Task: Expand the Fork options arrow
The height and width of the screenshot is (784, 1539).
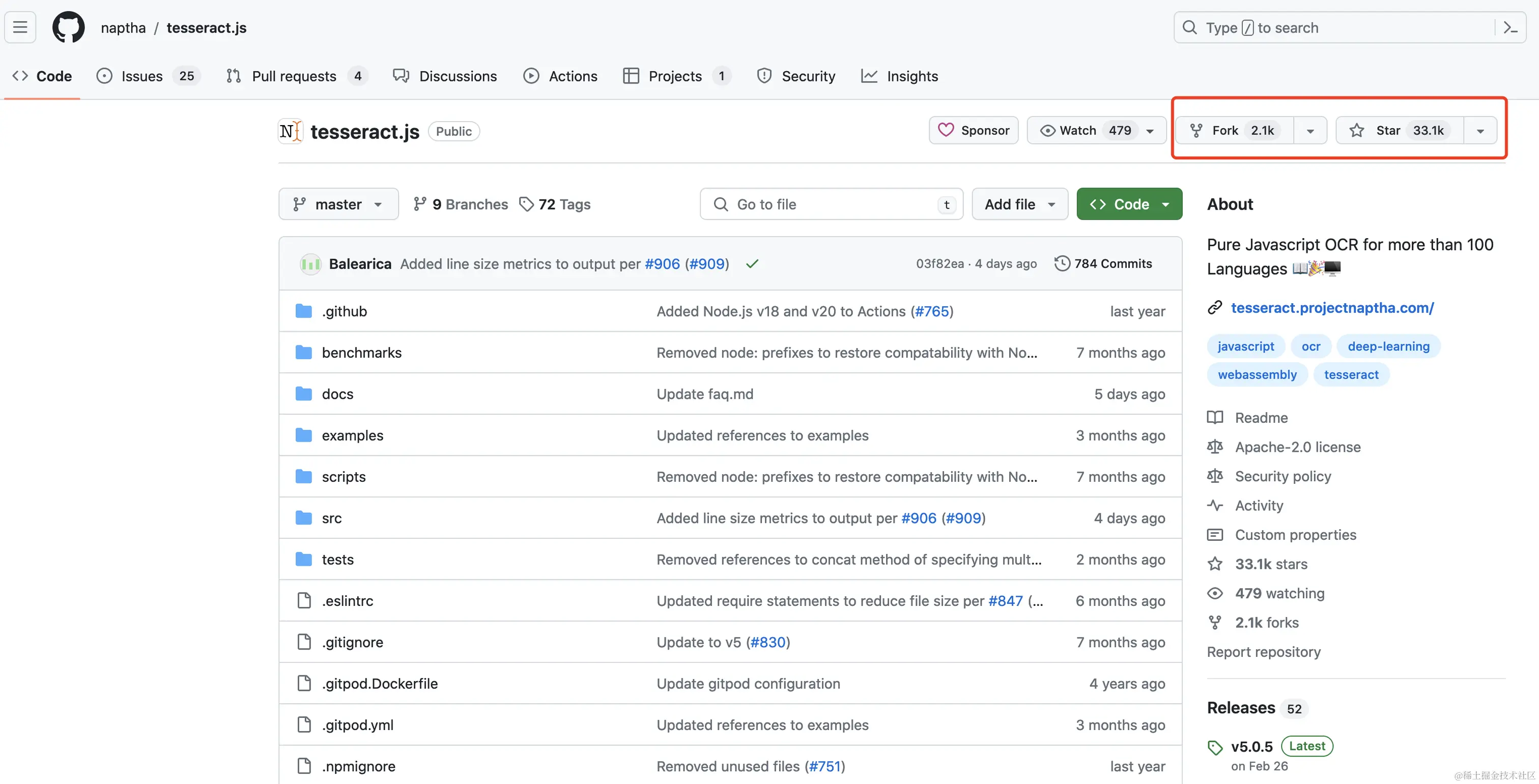Action: pos(1310,131)
